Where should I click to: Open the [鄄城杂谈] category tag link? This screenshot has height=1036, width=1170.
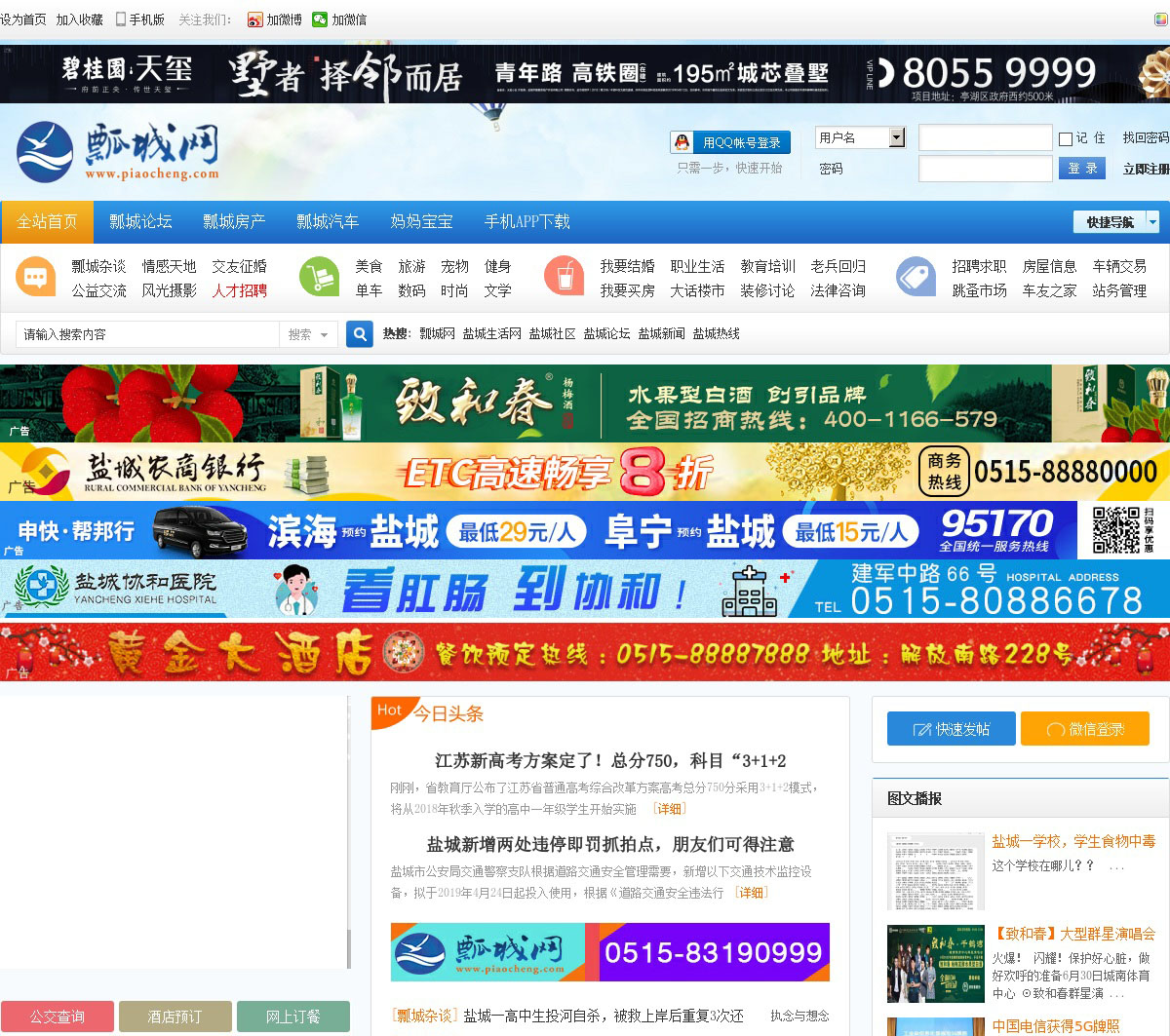click(x=424, y=1016)
